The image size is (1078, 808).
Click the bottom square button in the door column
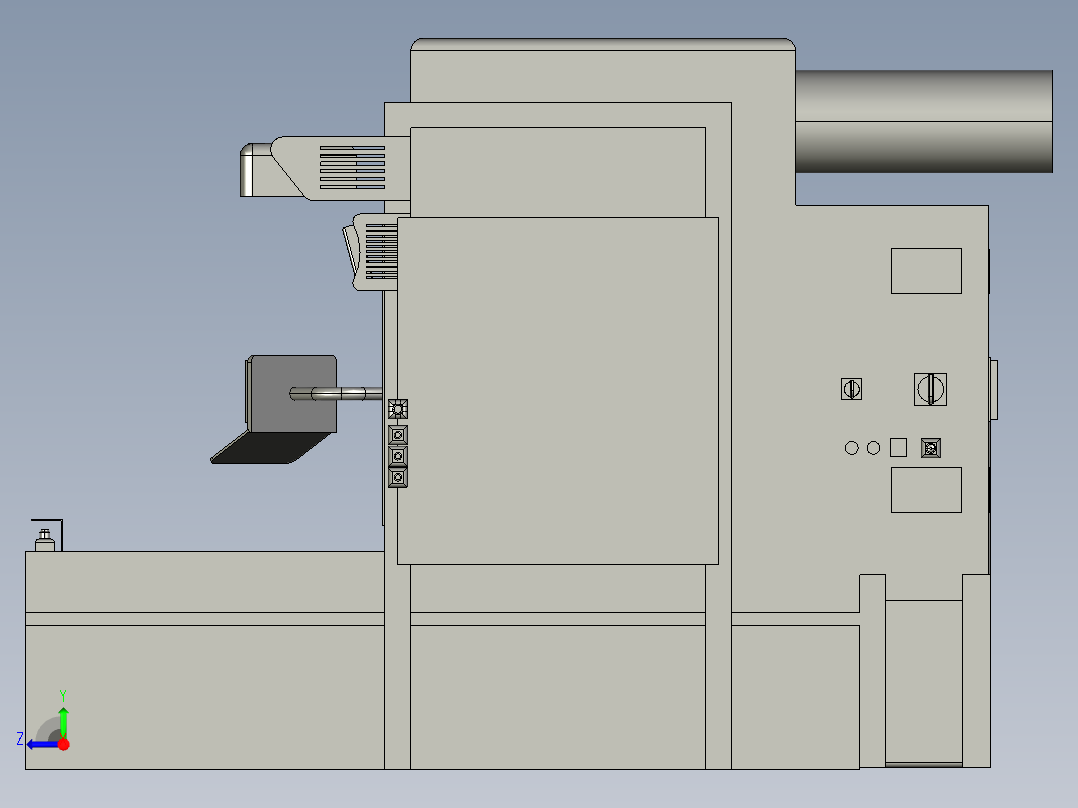pos(397,478)
